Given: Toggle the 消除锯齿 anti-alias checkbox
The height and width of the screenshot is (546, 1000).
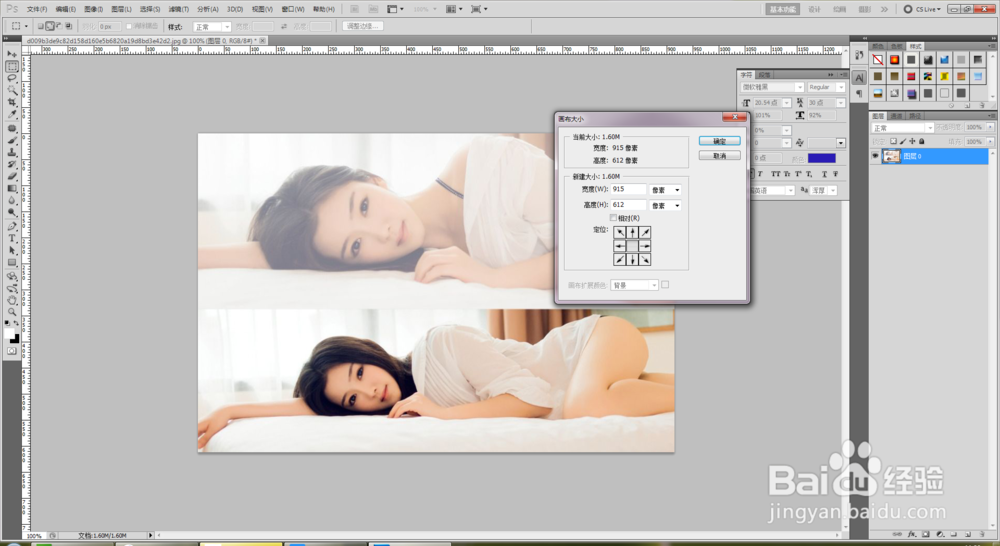Looking at the screenshot, I should pos(129,26).
